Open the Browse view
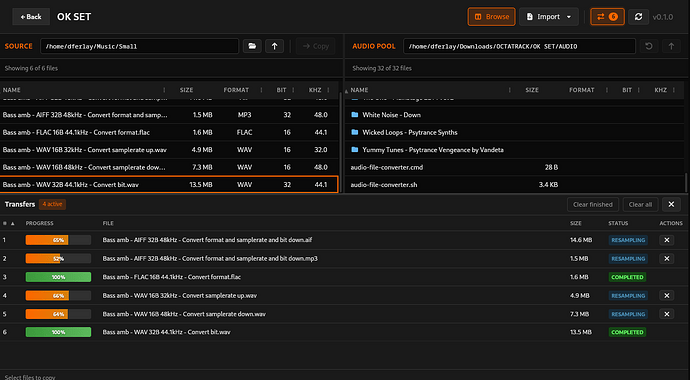This screenshot has height=380, width=690. pos(492,17)
